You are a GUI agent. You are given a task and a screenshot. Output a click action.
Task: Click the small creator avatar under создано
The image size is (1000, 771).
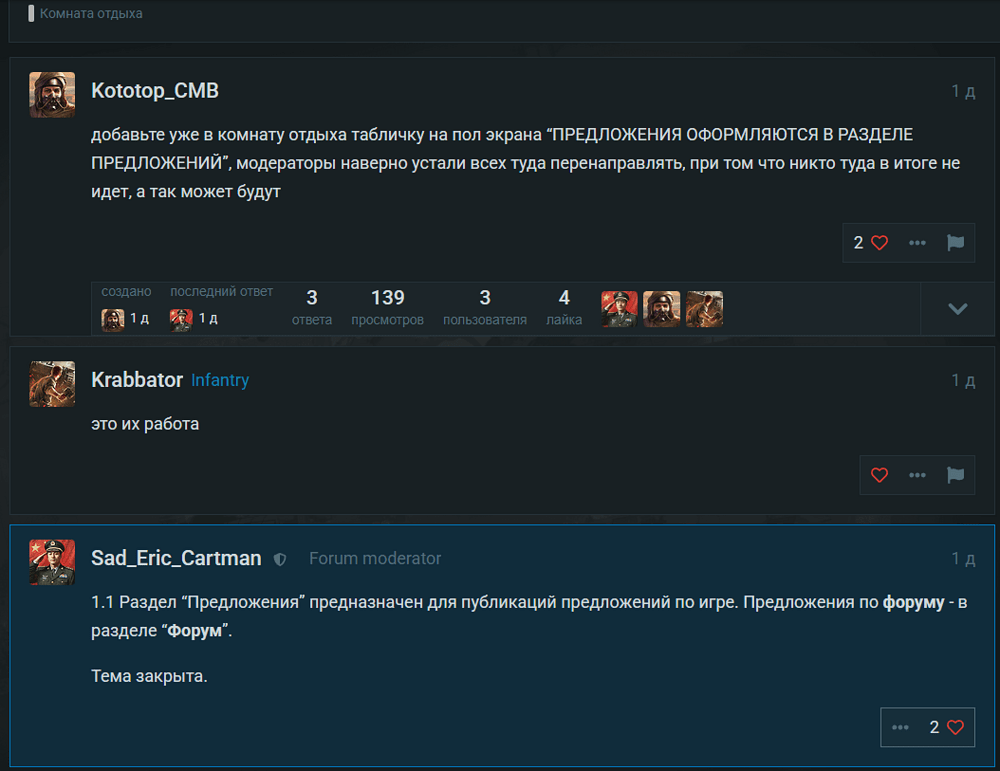pos(113,319)
